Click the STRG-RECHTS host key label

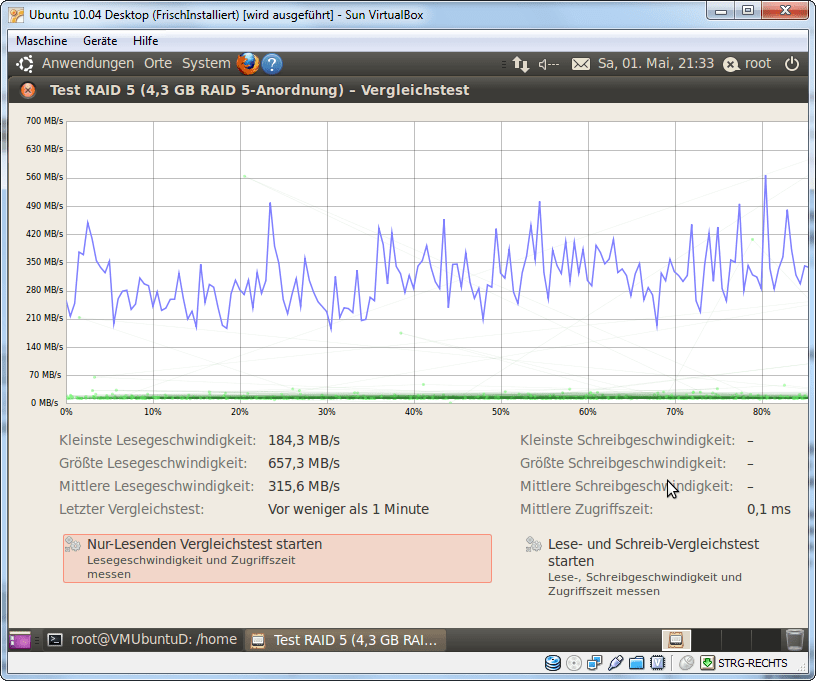pyautogui.click(x=753, y=663)
